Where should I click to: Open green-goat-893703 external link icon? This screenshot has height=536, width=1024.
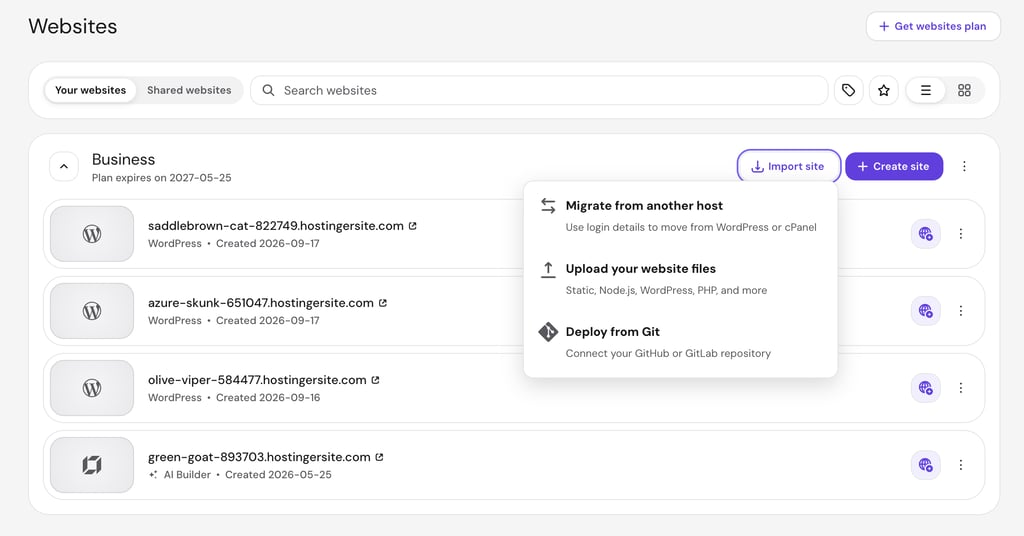coord(379,457)
